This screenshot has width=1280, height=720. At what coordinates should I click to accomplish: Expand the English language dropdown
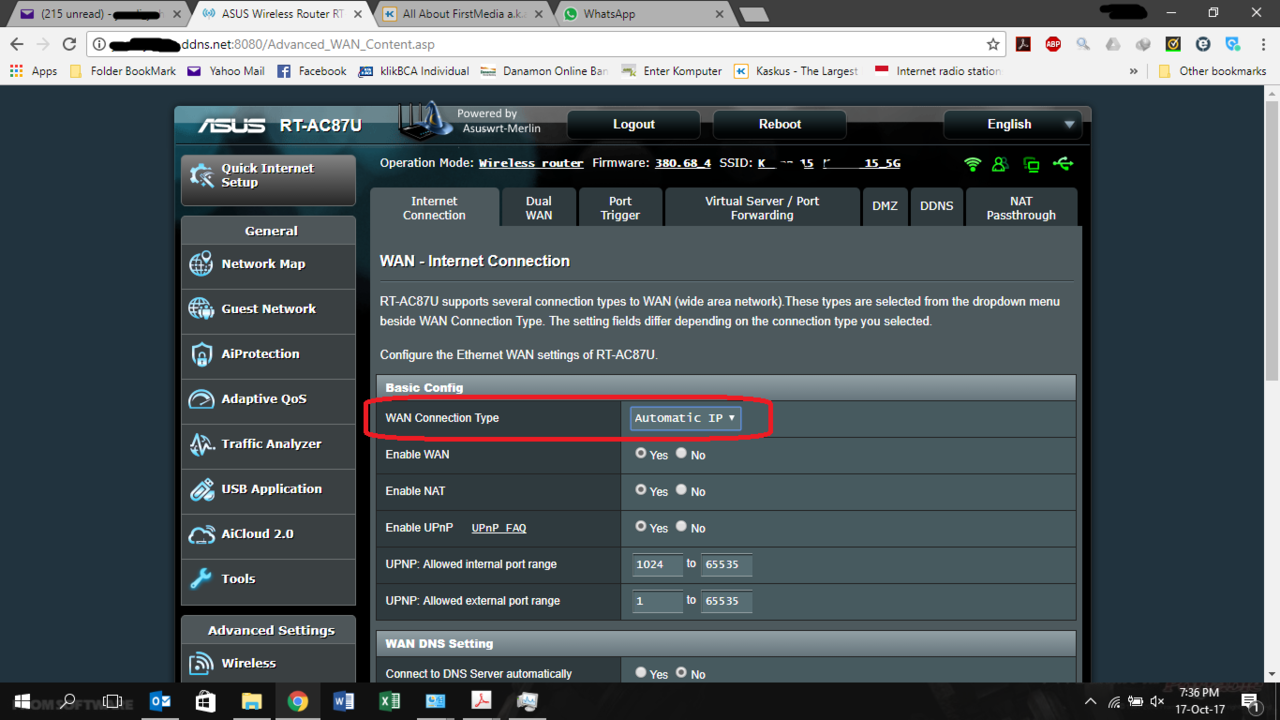coord(1012,125)
